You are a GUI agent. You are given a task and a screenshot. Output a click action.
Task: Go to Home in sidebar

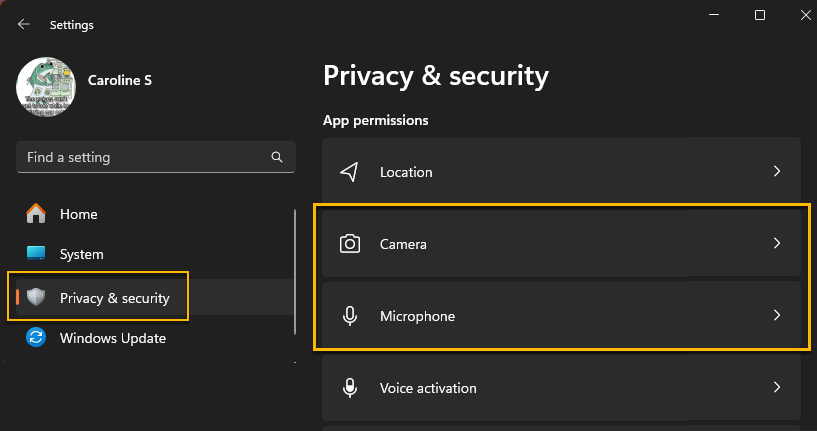point(78,214)
